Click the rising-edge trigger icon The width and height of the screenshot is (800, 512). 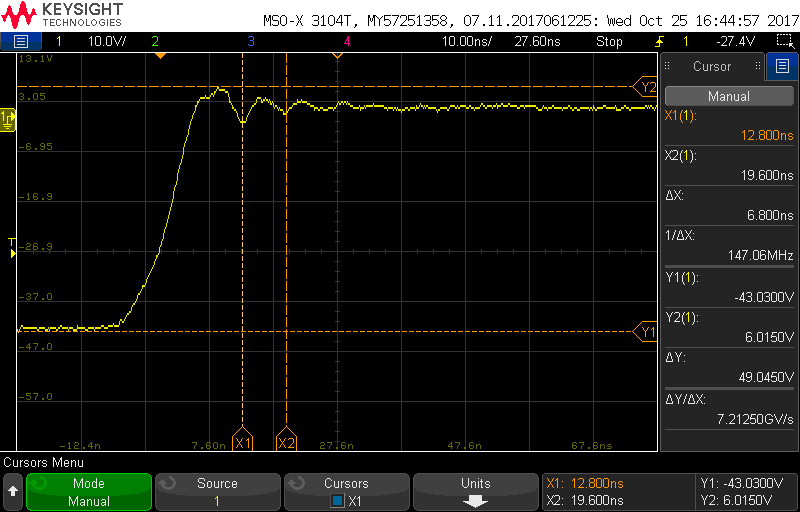tap(660, 41)
